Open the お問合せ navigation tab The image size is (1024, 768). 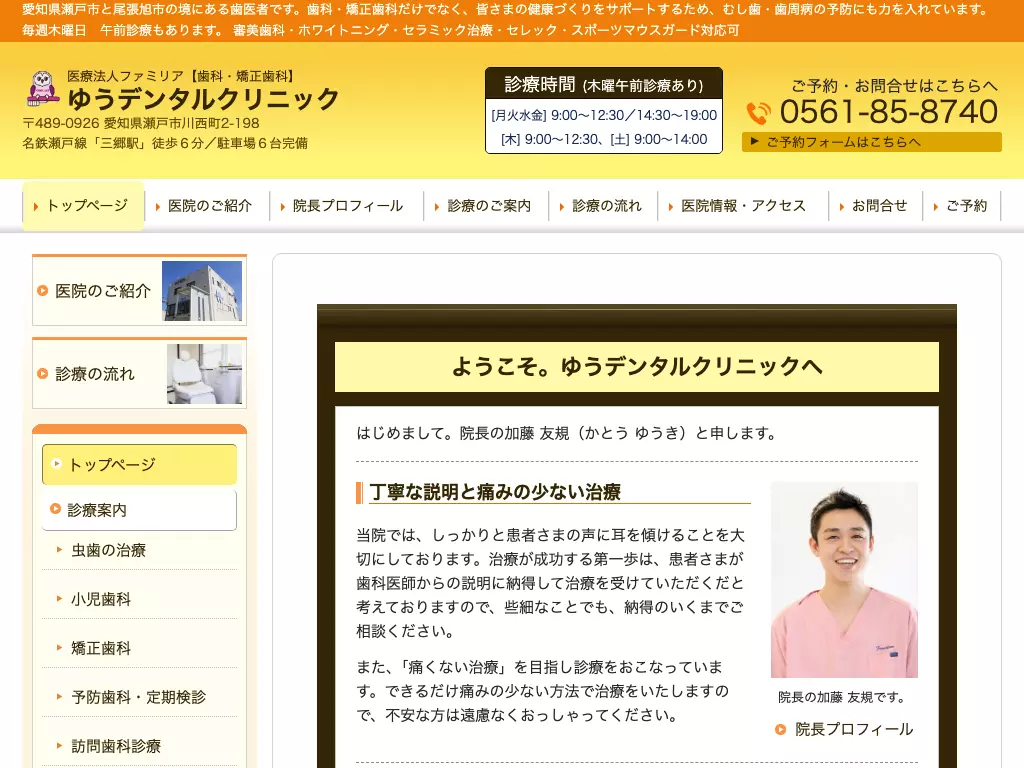[875, 206]
